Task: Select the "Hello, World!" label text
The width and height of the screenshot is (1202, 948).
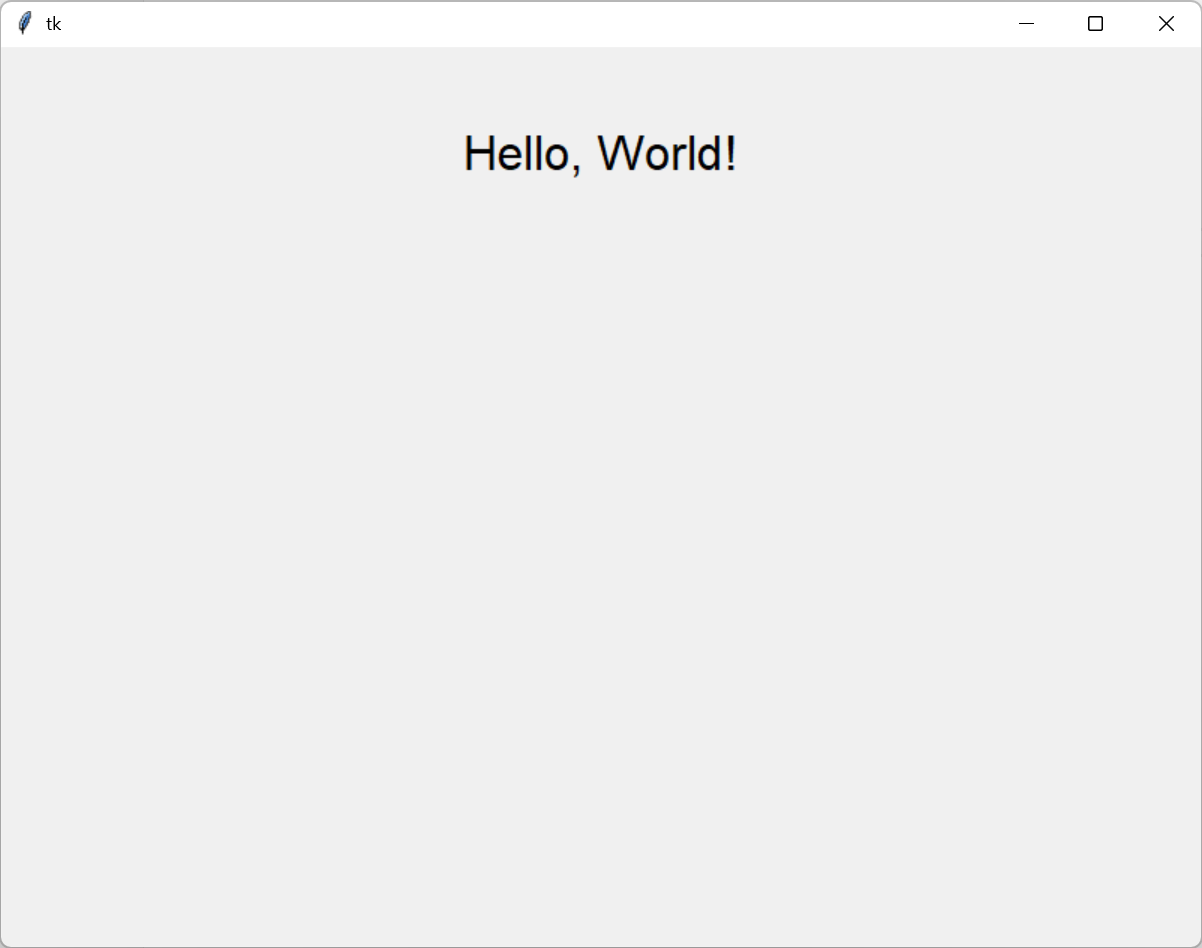Action: click(600, 154)
